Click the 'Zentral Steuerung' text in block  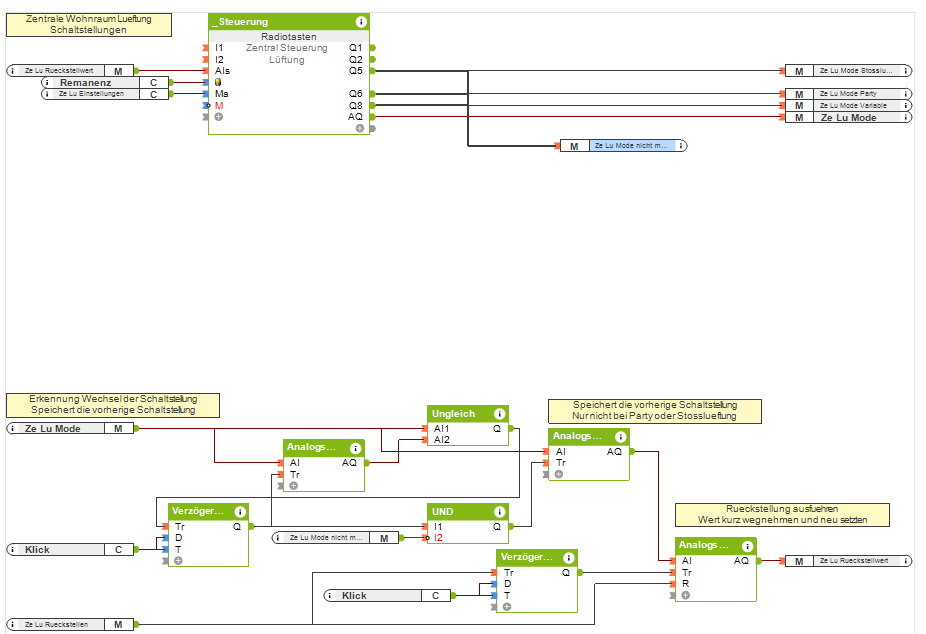click(286, 48)
